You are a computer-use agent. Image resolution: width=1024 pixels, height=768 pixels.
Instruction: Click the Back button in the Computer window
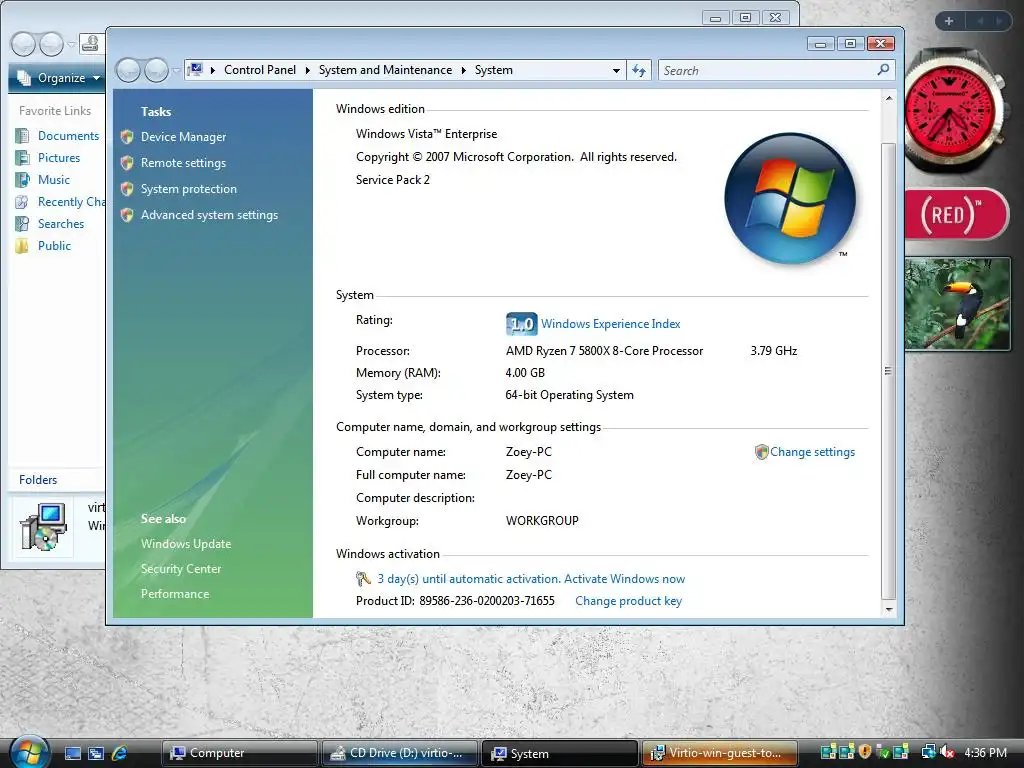coord(24,44)
